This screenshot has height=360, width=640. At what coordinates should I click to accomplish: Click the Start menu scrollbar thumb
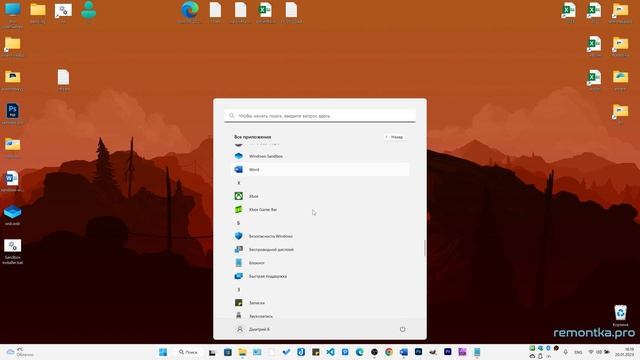pyautogui.click(x=425, y=248)
